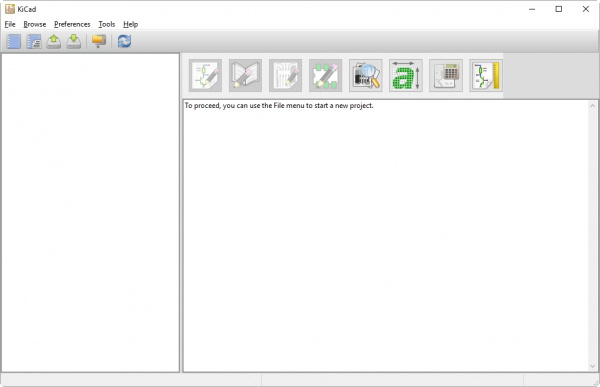Viewport: 600px width, 387px height.
Task: Launch the schematic editor (Eeschema)
Action: (205, 75)
